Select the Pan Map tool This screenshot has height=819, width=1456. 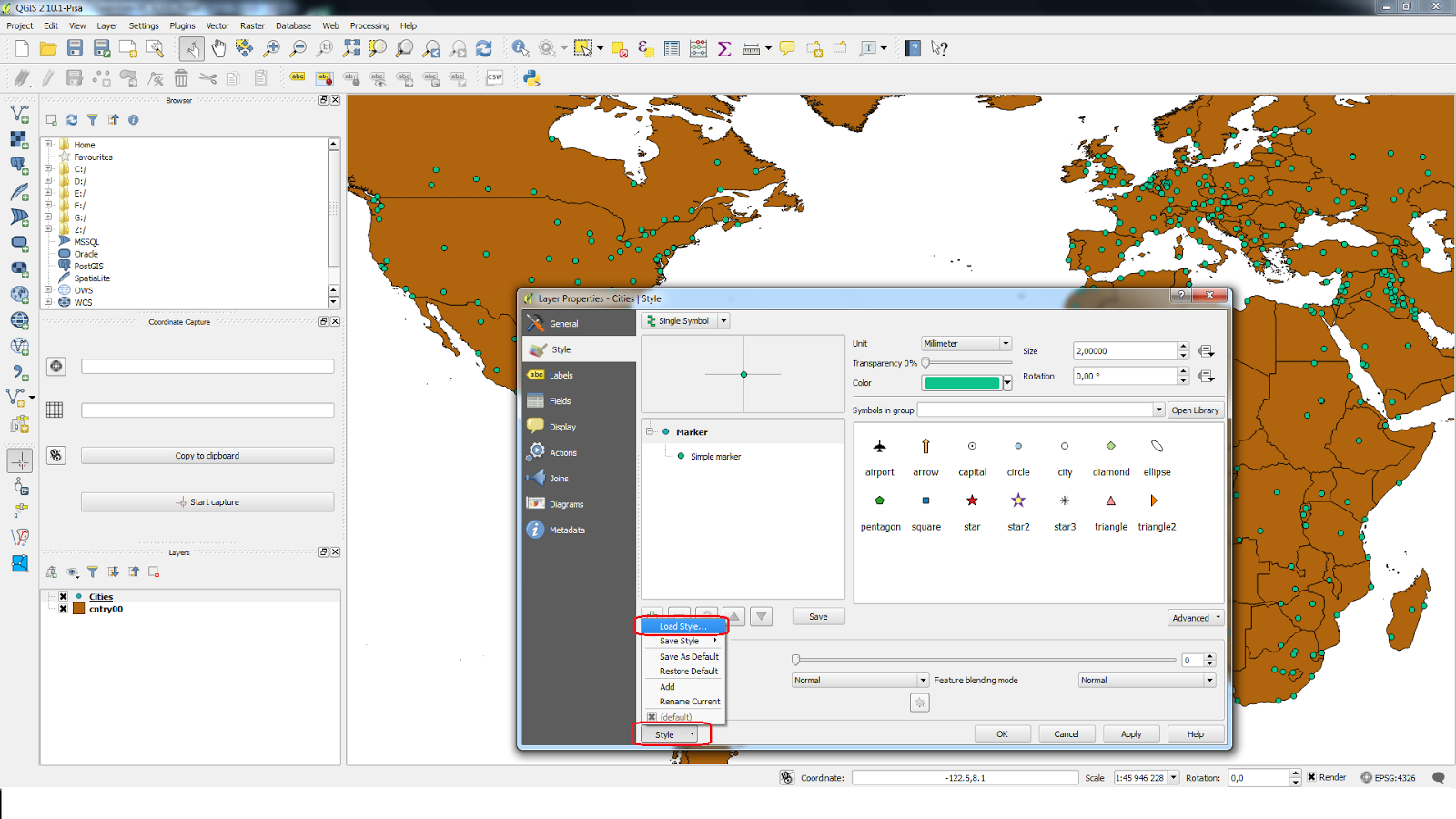click(x=218, y=48)
